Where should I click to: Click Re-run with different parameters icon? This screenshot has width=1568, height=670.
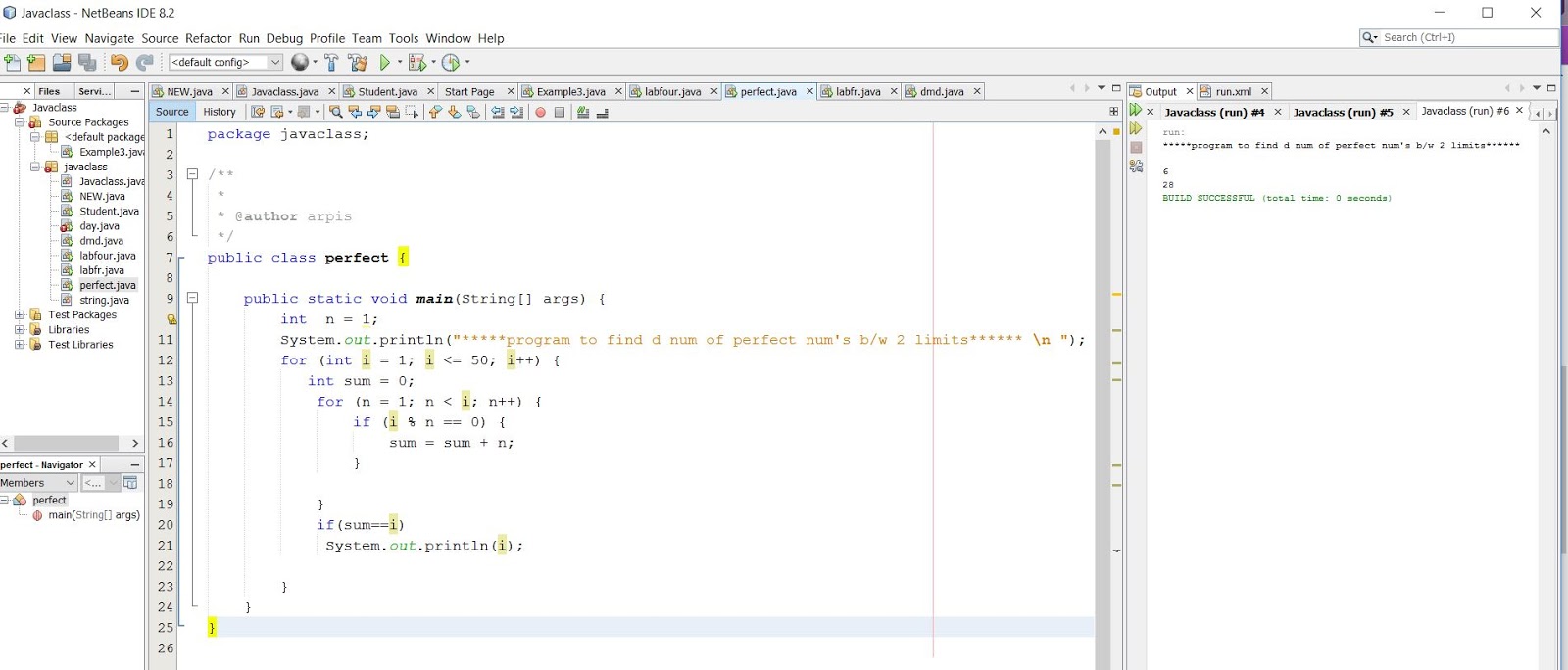tap(1136, 128)
